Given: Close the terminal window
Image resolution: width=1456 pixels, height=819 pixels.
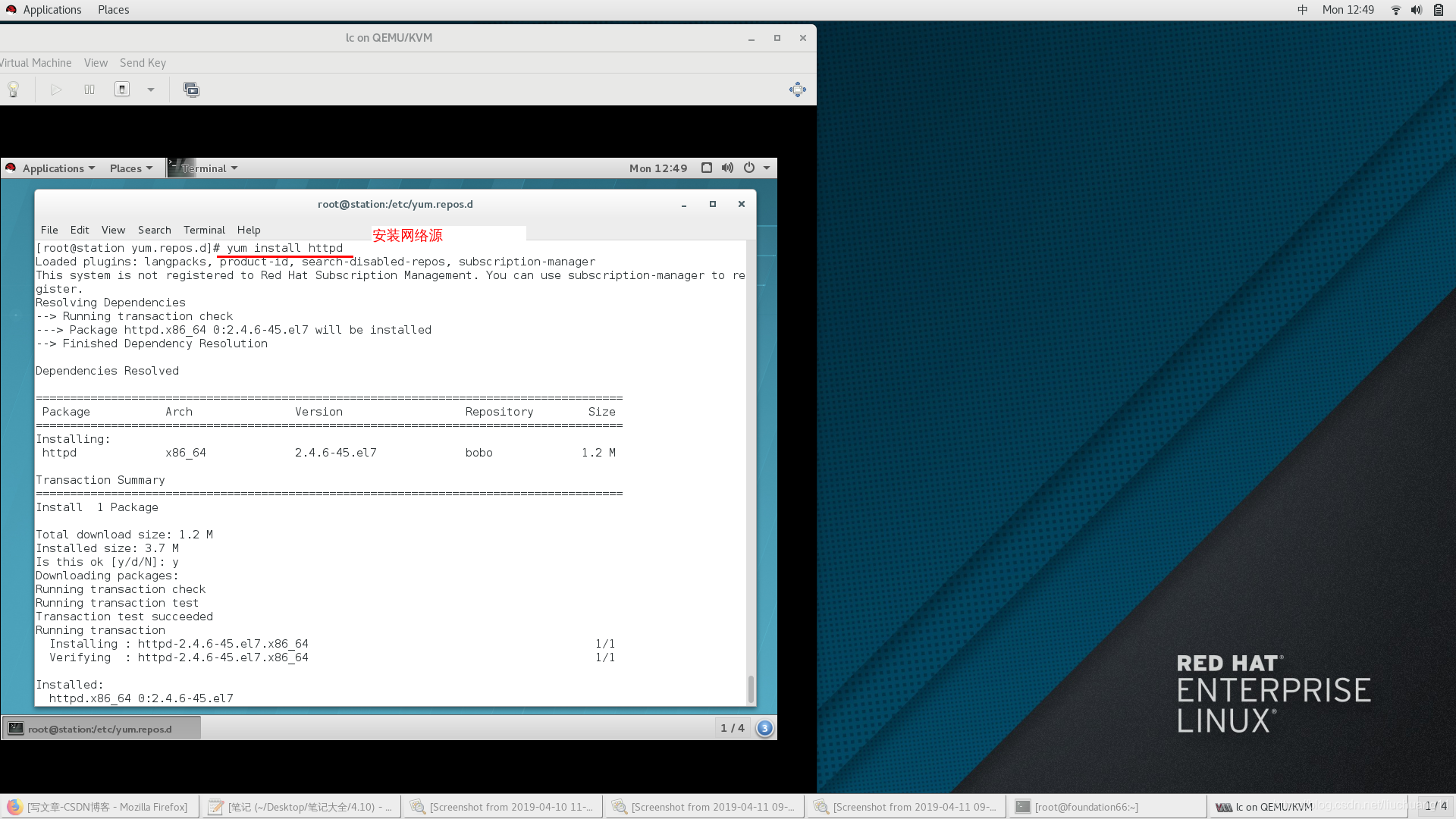Looking at the screenshot, I should coord(742,204).
